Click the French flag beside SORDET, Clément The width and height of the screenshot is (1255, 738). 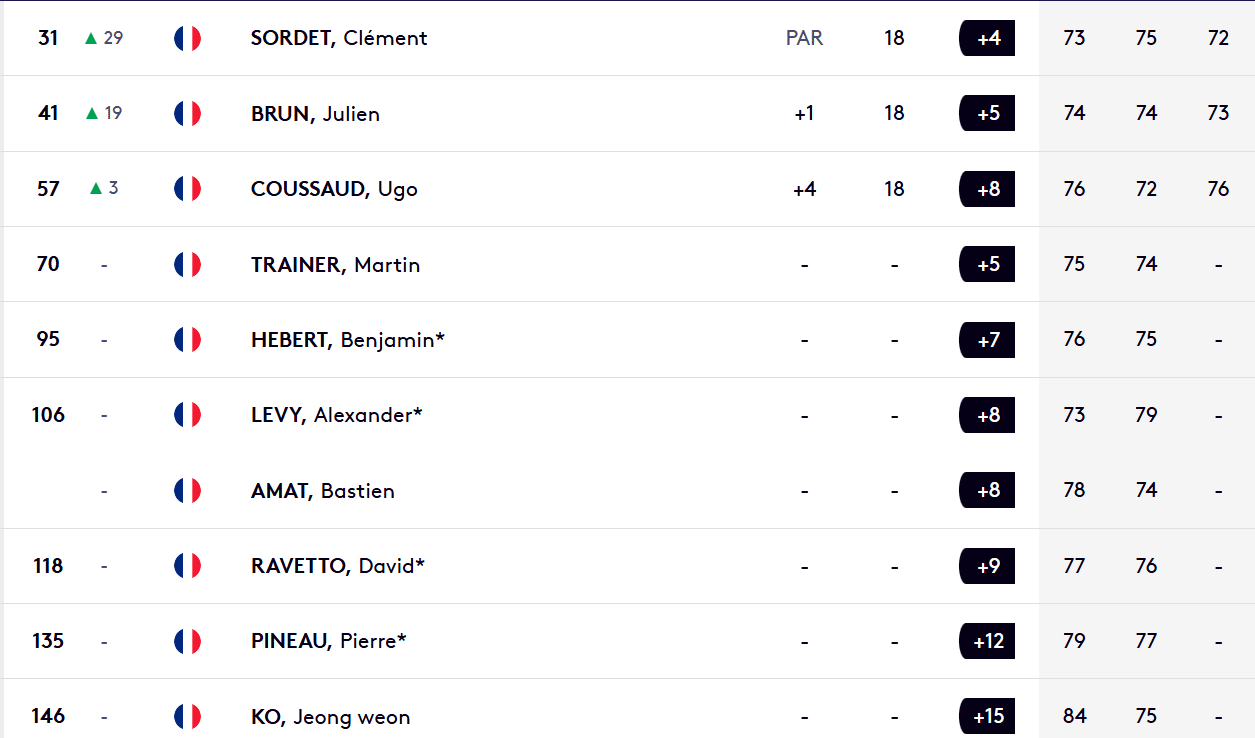(187, 38)
